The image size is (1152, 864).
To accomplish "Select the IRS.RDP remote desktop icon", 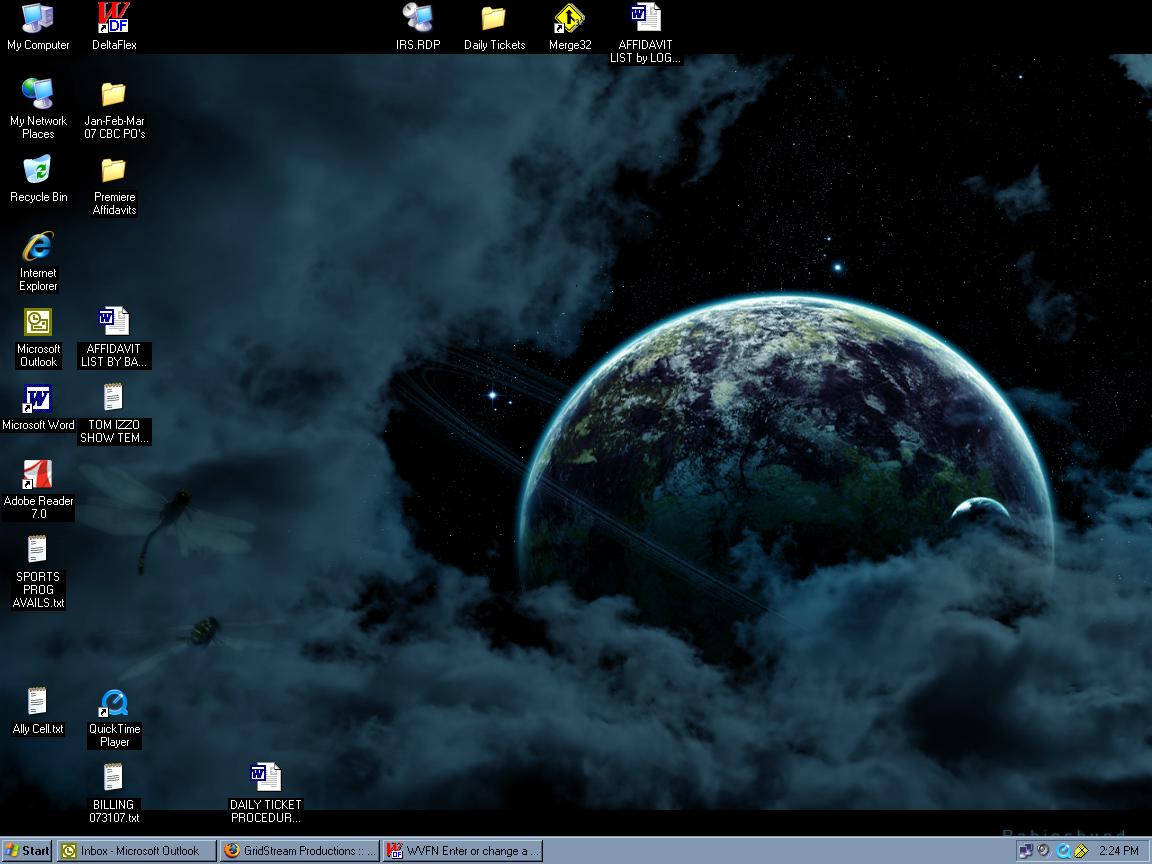I will [418, 19].
